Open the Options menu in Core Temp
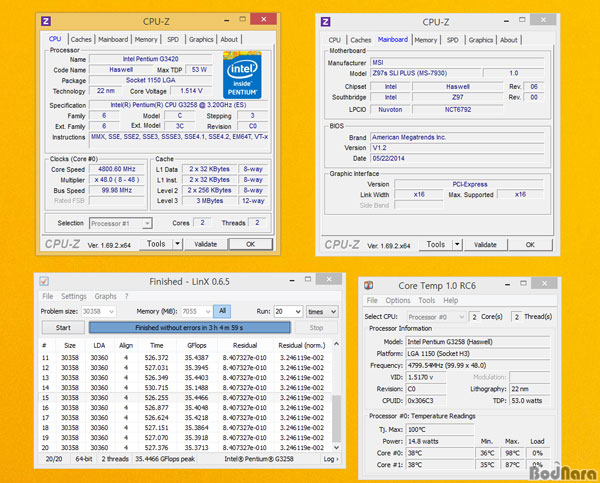 398,300
